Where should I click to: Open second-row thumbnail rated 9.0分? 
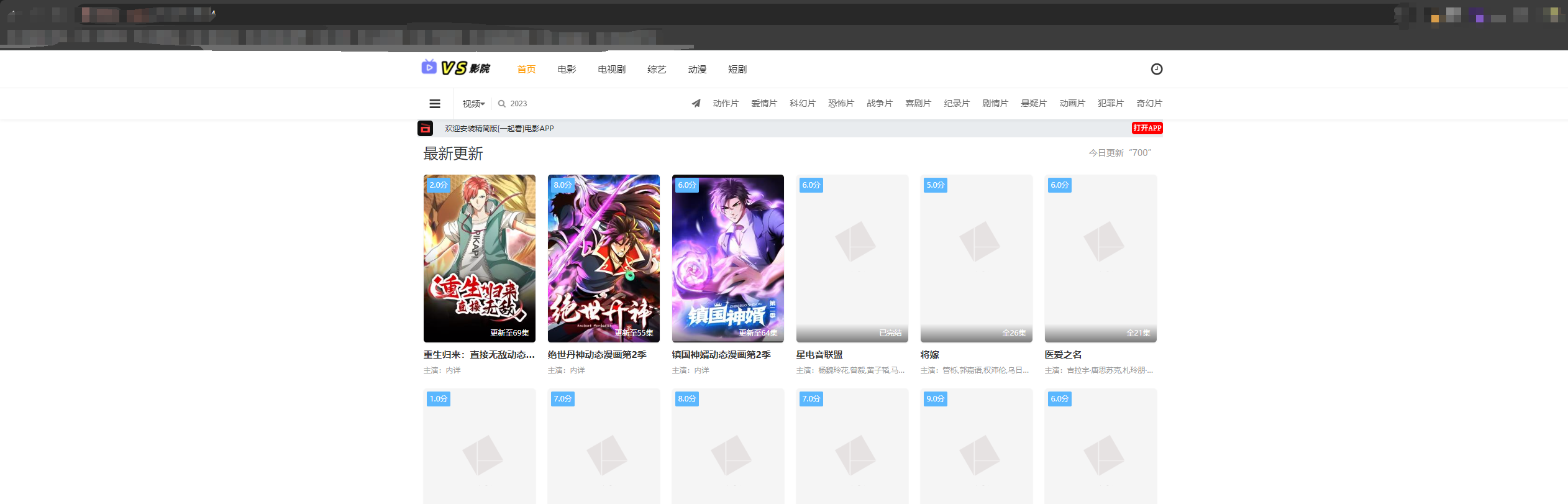coord(977,446)
